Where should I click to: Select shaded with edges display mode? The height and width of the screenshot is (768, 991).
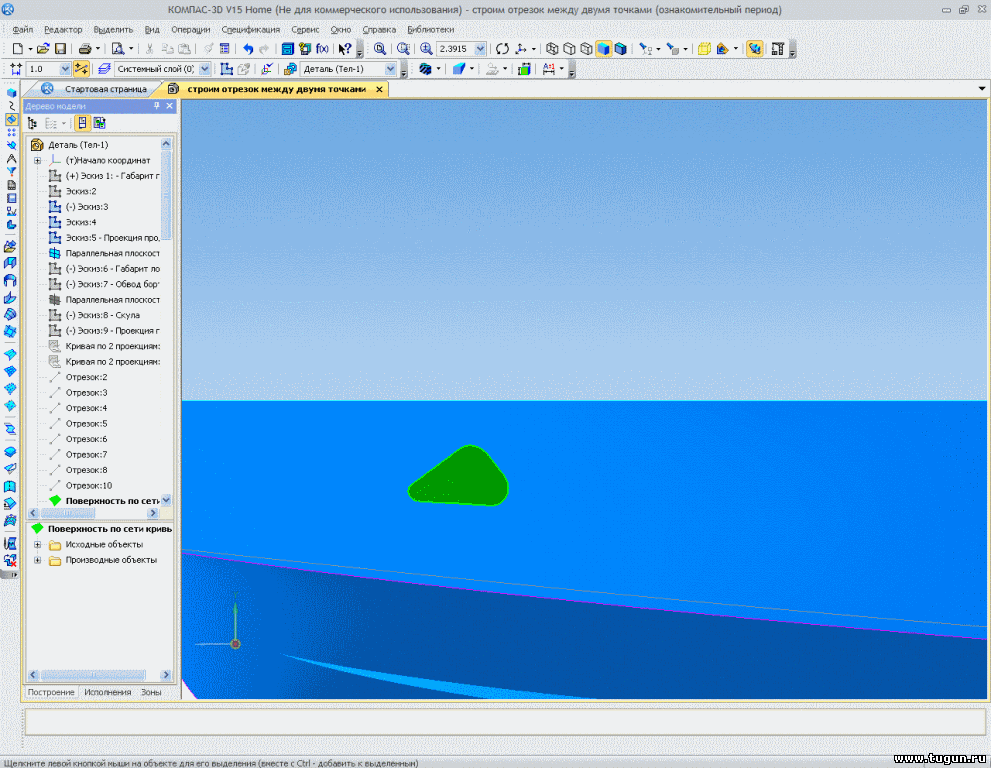click(x=621, y=49)
